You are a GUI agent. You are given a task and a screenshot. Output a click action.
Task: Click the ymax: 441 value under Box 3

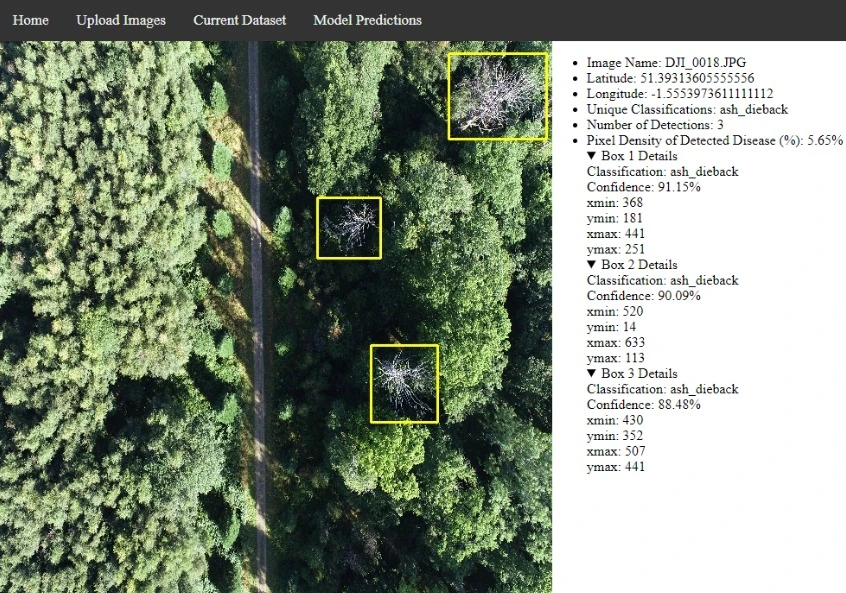pyautogui.click(x=616, y=468)
